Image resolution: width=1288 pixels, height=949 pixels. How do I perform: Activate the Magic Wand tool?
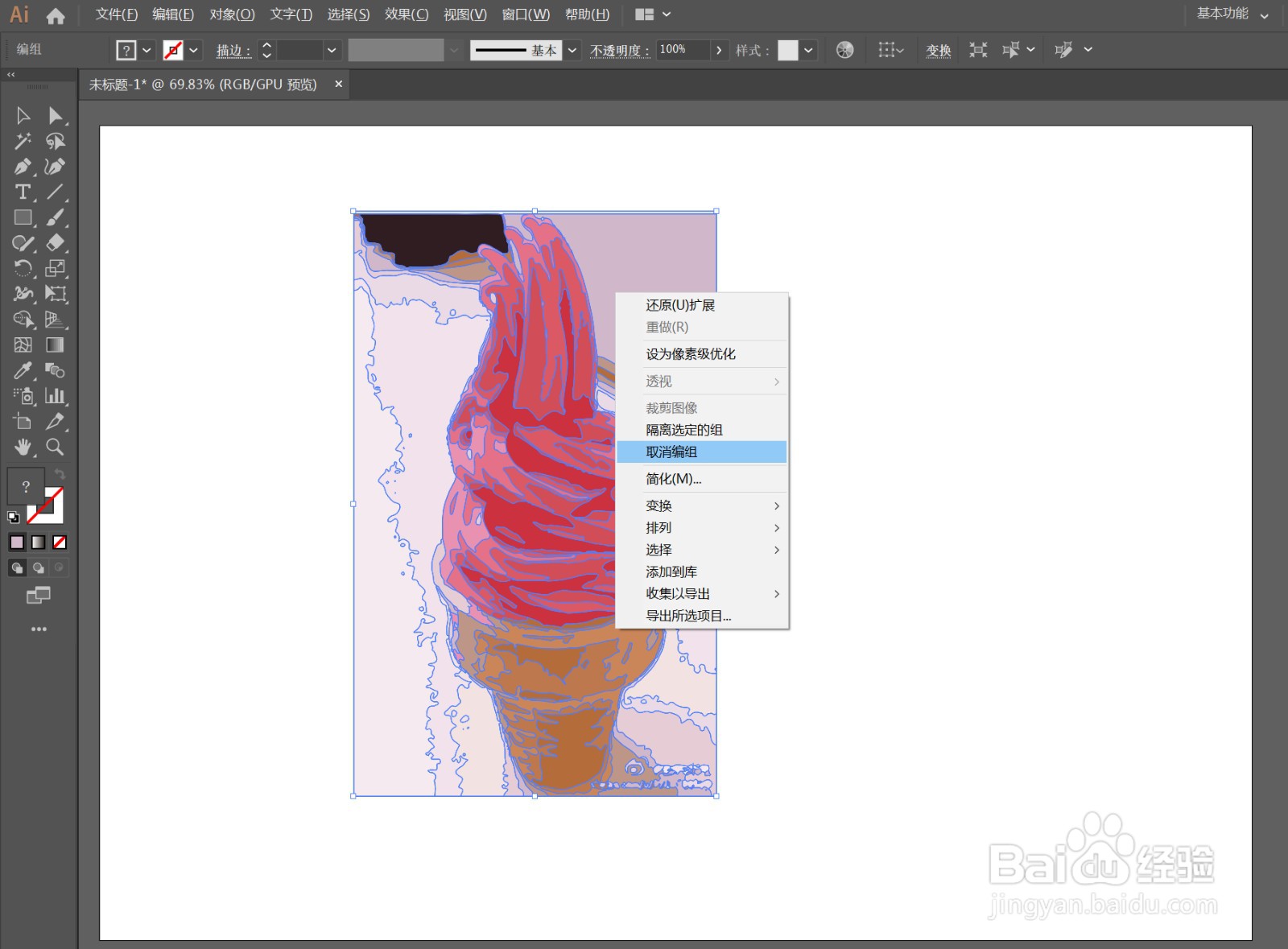click(23, 142)
